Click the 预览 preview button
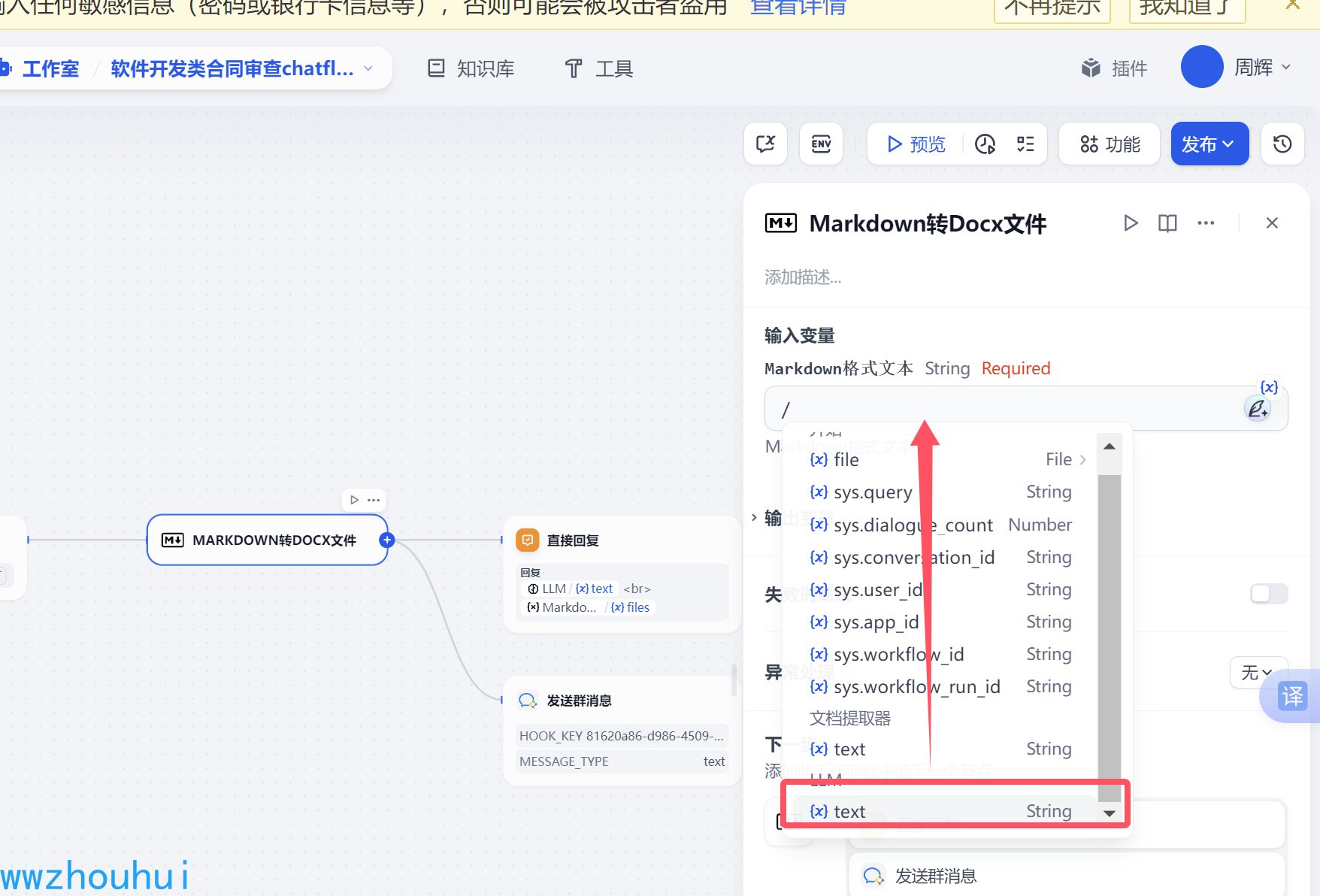The width and height of the screenshot is (1320, 896). click(x=916, y=144)
